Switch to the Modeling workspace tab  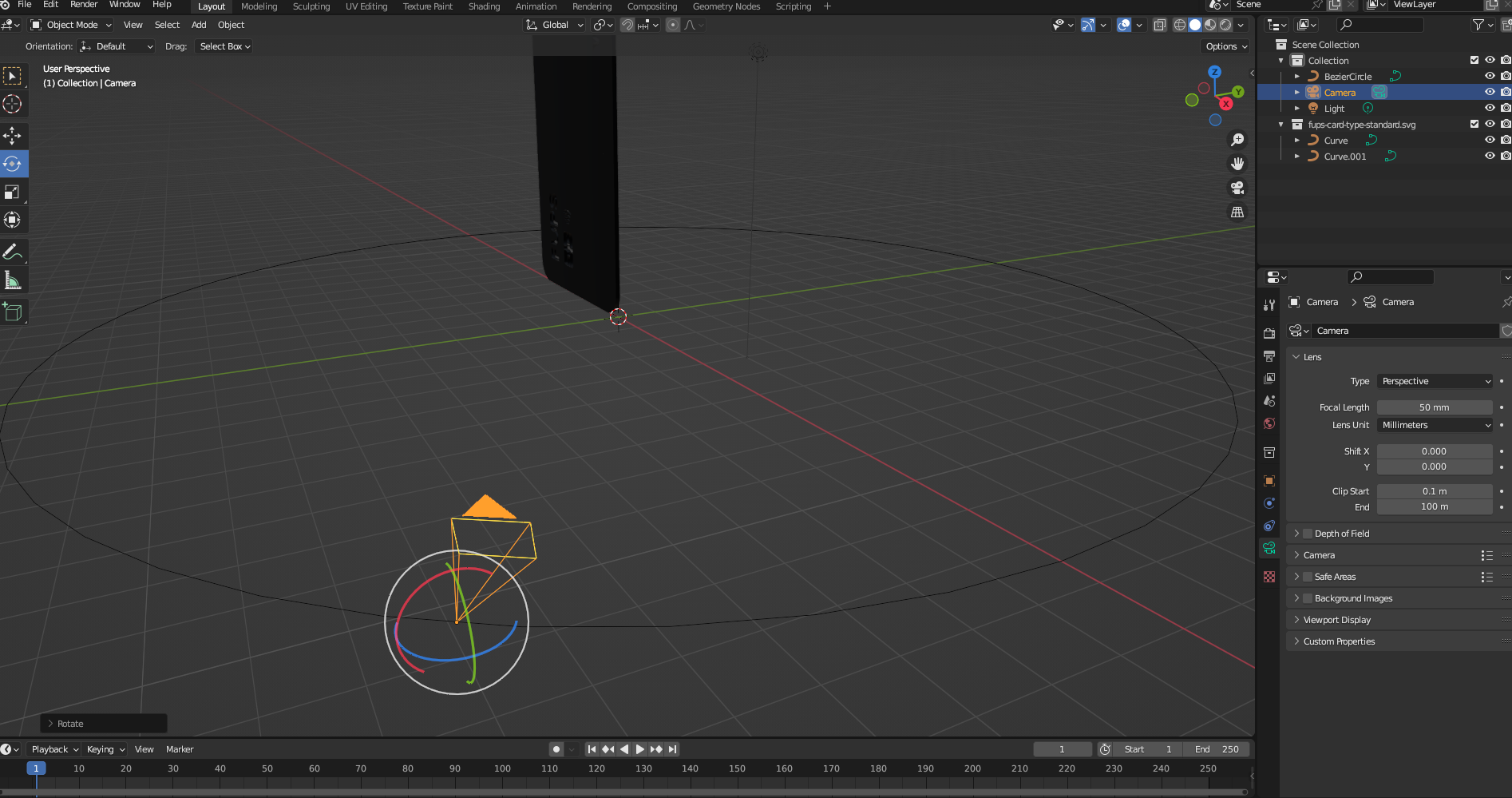[259, 6]
